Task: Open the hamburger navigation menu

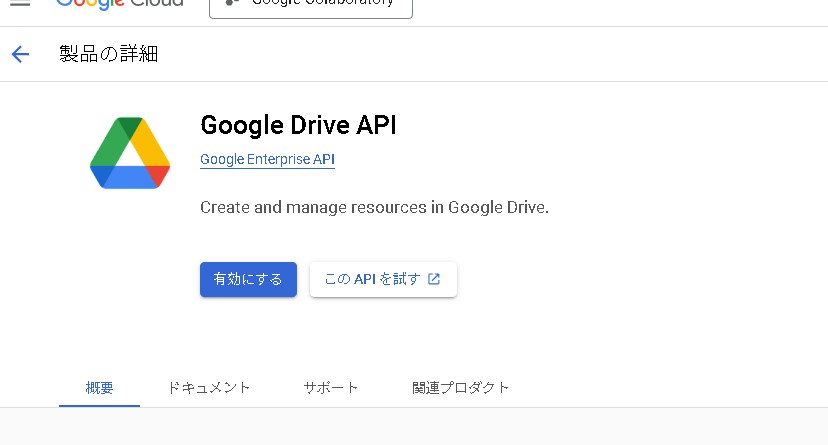Action: [x=20, y=3]
